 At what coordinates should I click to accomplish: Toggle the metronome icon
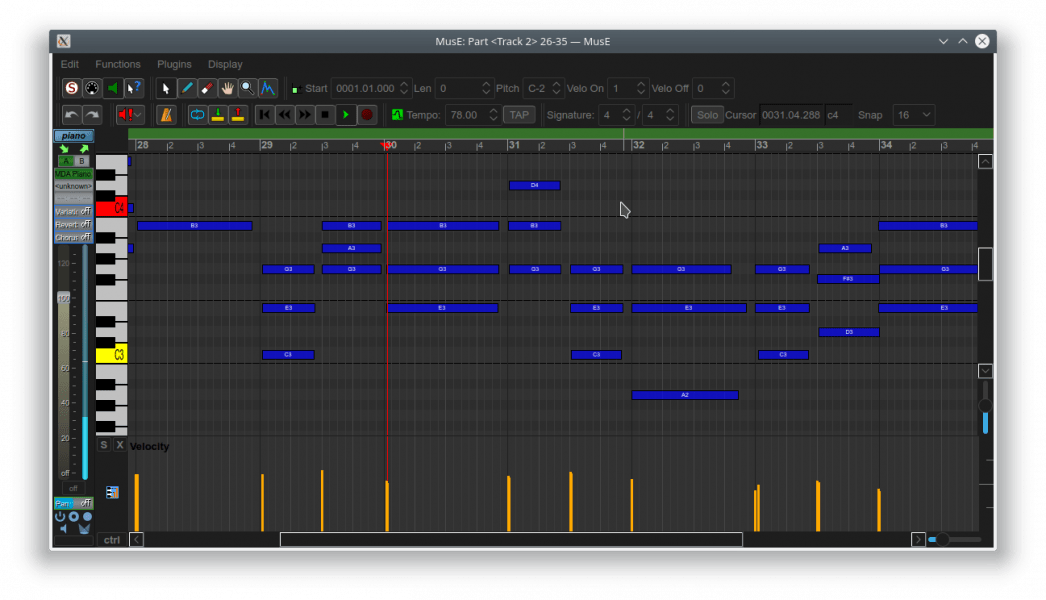pos(165,115)
